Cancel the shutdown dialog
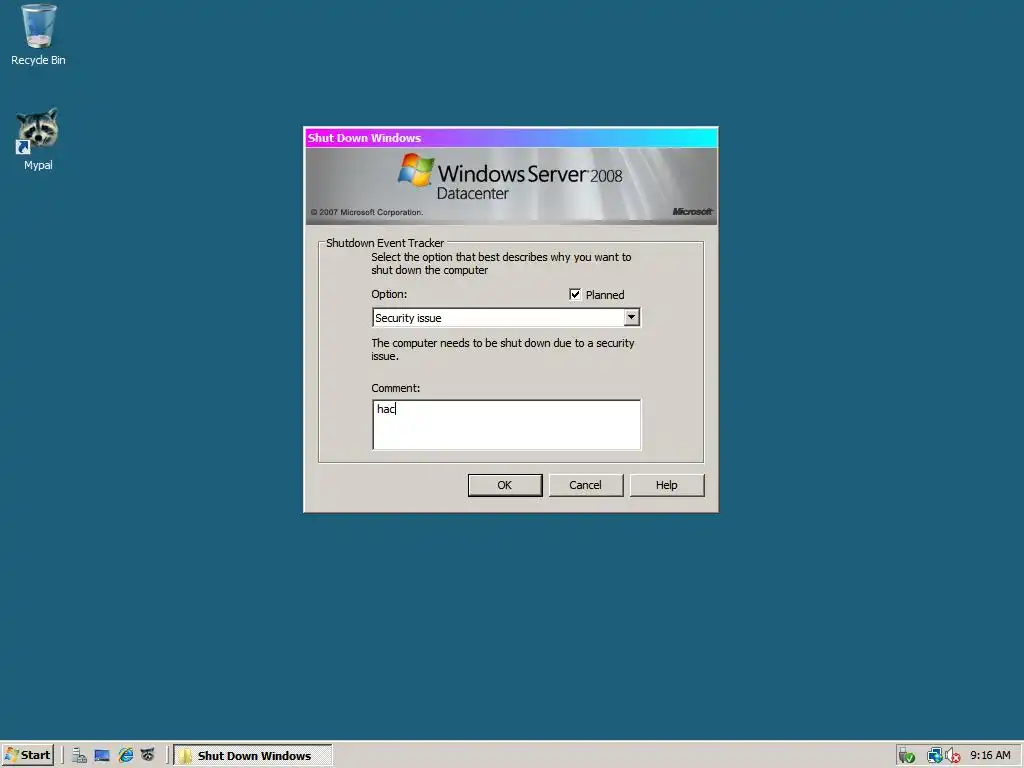Image resolution: width=1024 pixels, height=768 pixels. click(586, 485)
